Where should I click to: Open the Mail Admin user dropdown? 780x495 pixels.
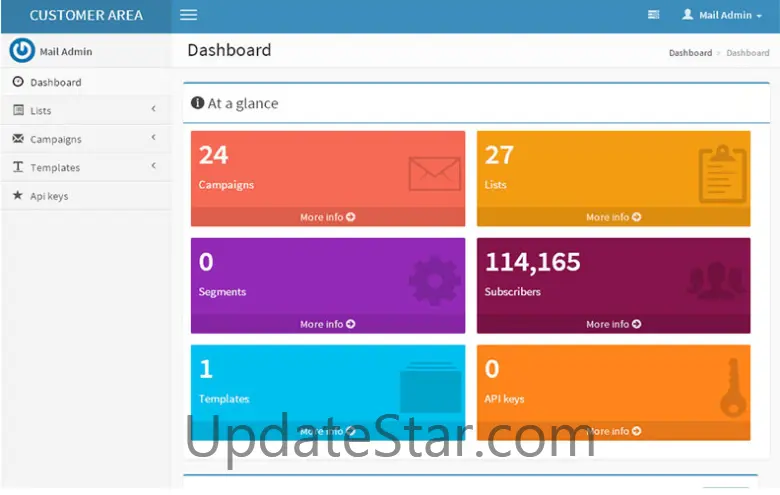point(722,15)
